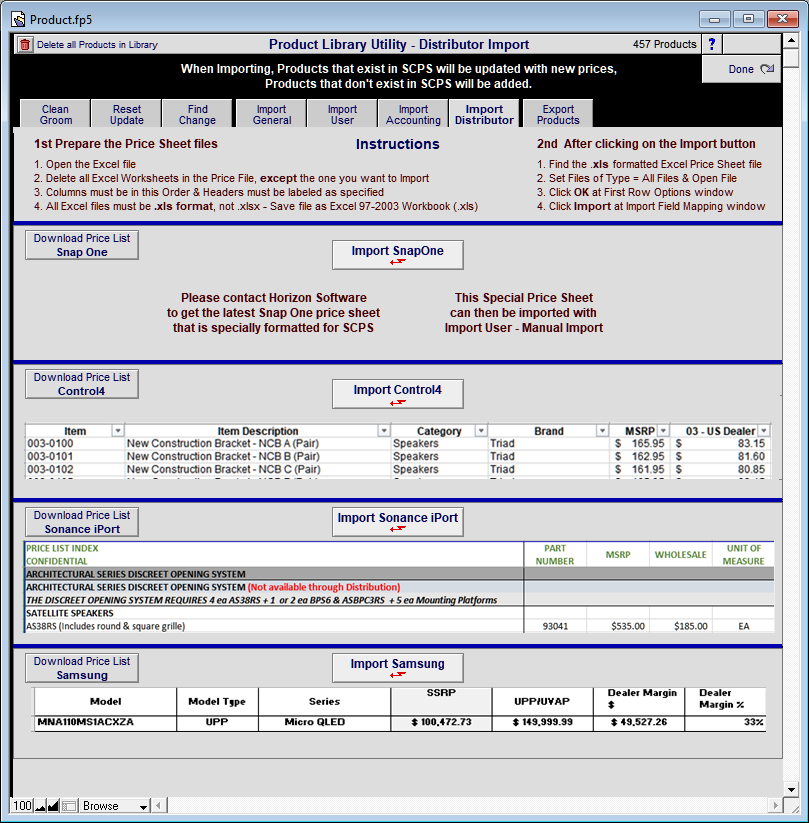Screen dimensions: 809x823
Task: Click the Product.fp5 file icon in title bar
Action: click(18, 20)
